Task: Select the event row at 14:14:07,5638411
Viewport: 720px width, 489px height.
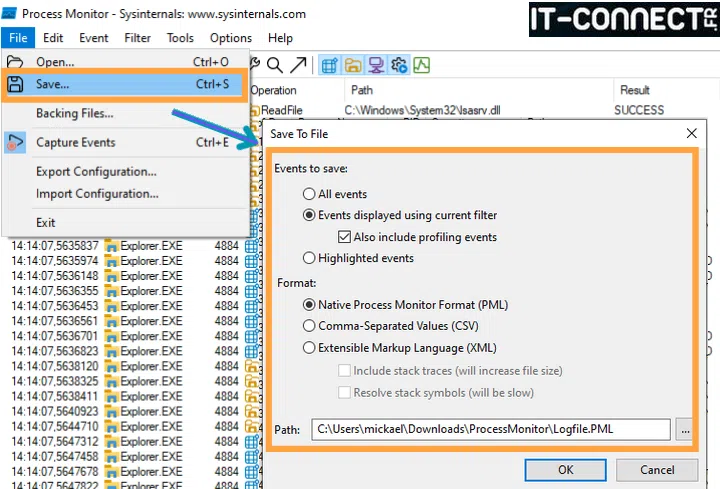Action: pyautogui.click(x=131, y=396)
